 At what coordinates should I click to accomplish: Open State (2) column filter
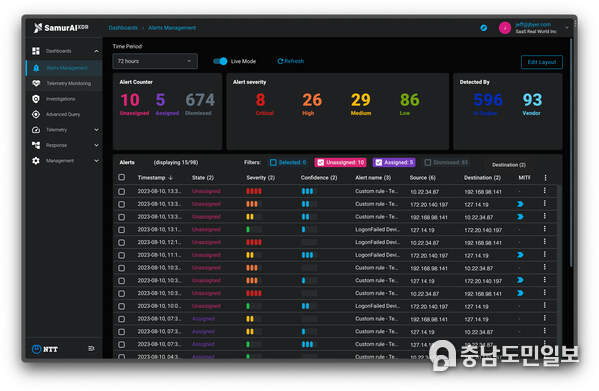point(202,178)
